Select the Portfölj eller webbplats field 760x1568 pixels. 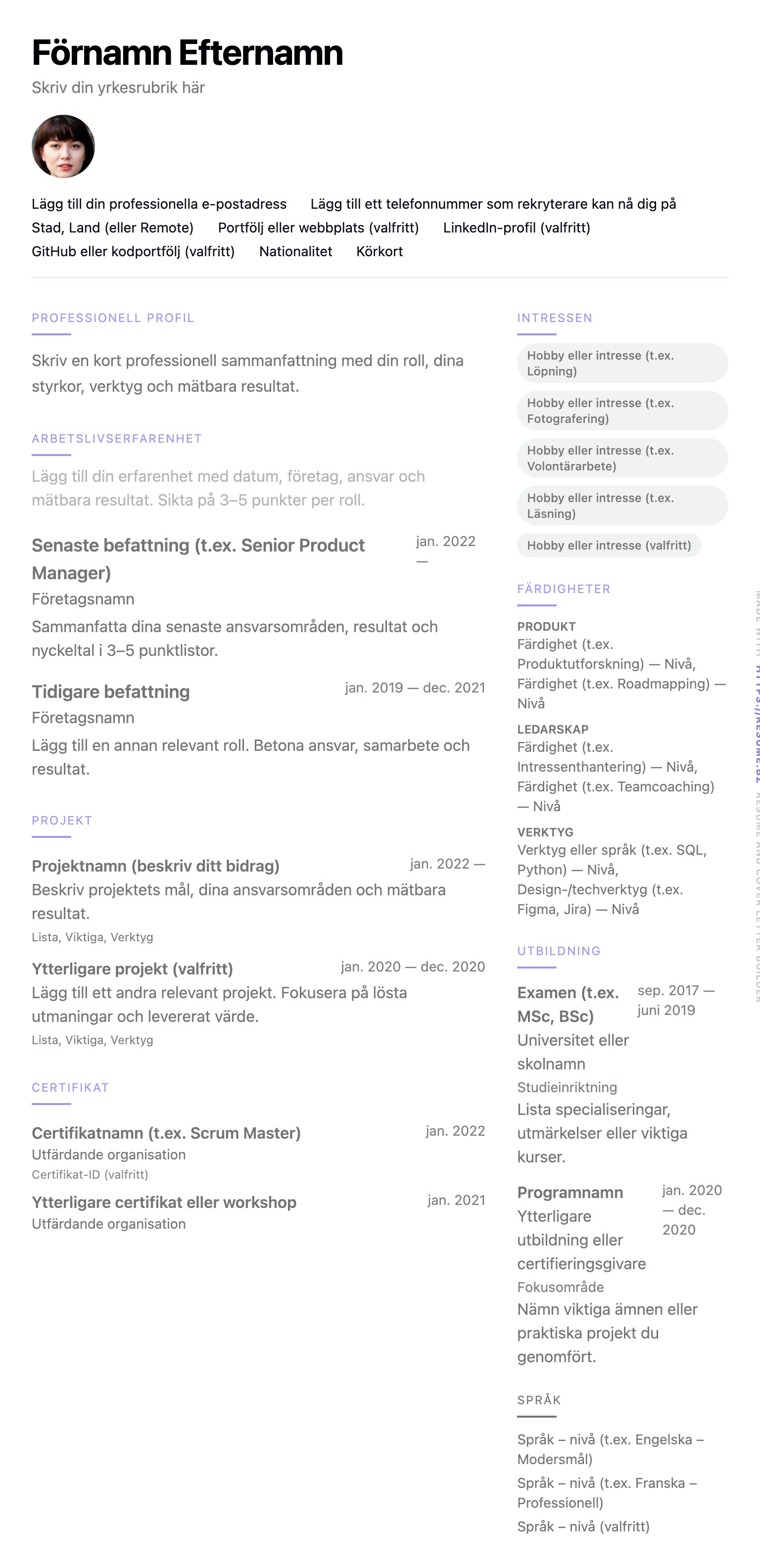pyautogui.click(x=318, y=228)
